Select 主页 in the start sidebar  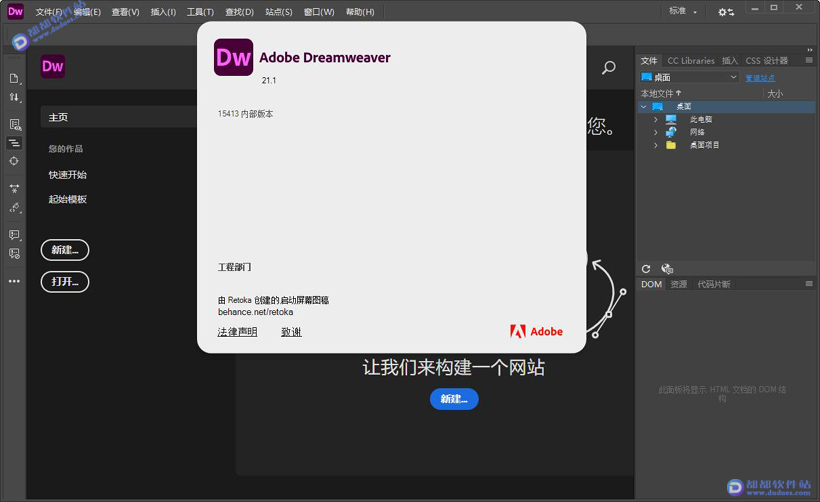[119, 117]
